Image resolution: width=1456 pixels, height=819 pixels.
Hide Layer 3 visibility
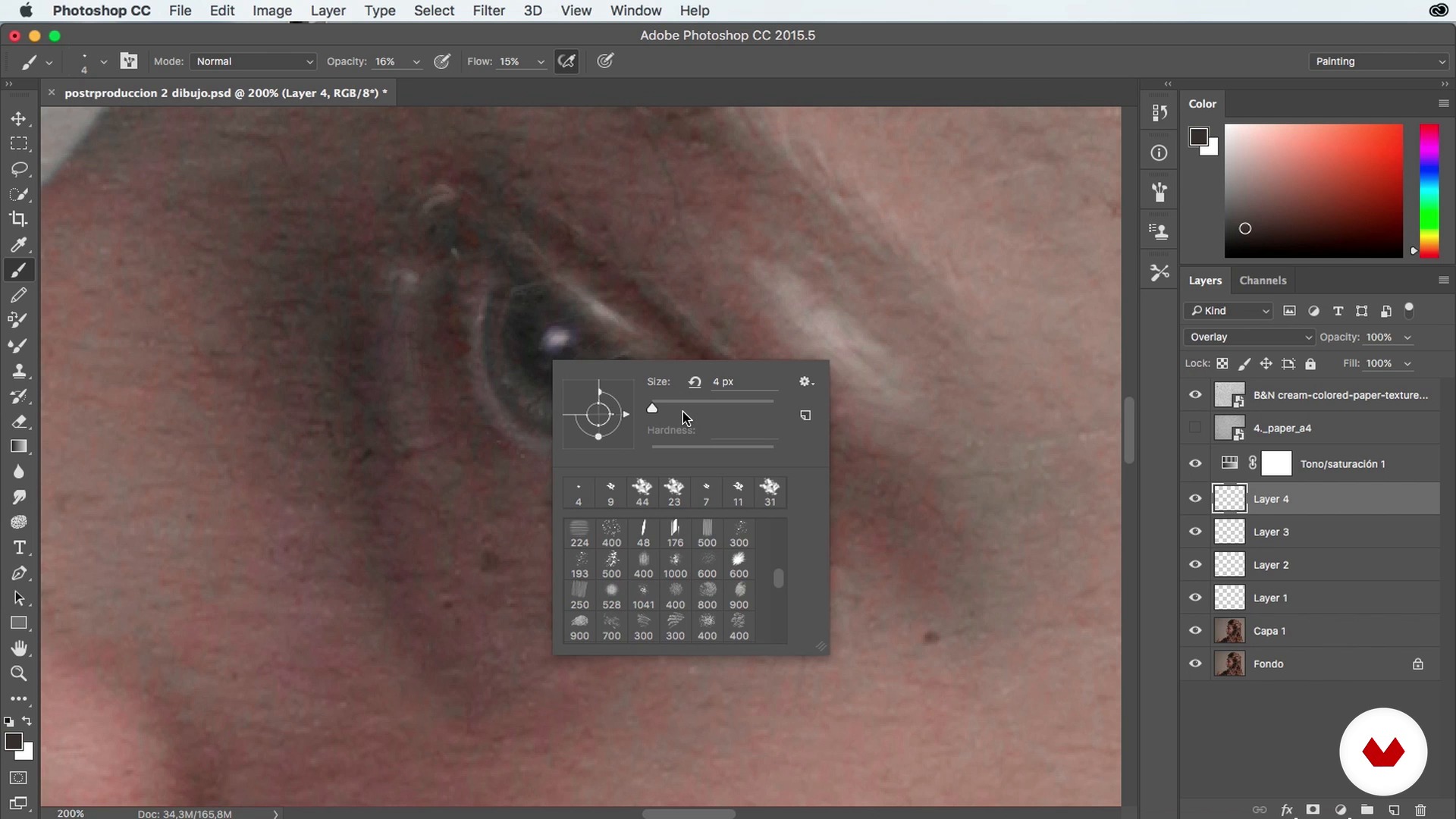click(x=1195, y=532)
